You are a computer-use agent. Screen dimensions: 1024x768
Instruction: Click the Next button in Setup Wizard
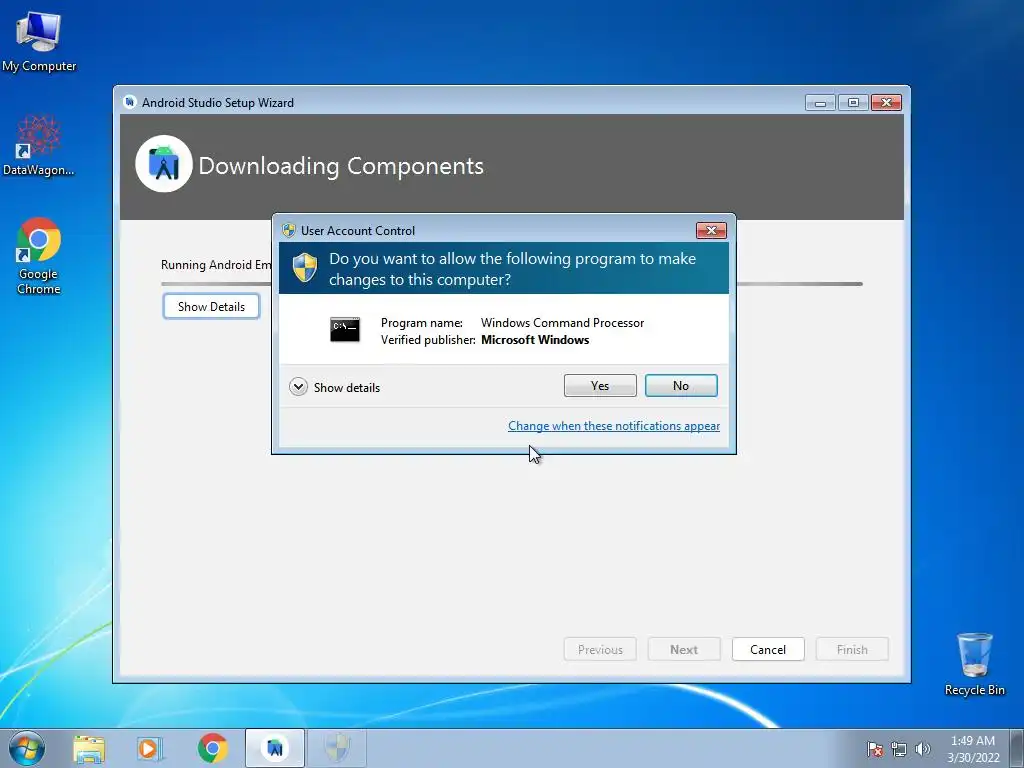[684, 650]
